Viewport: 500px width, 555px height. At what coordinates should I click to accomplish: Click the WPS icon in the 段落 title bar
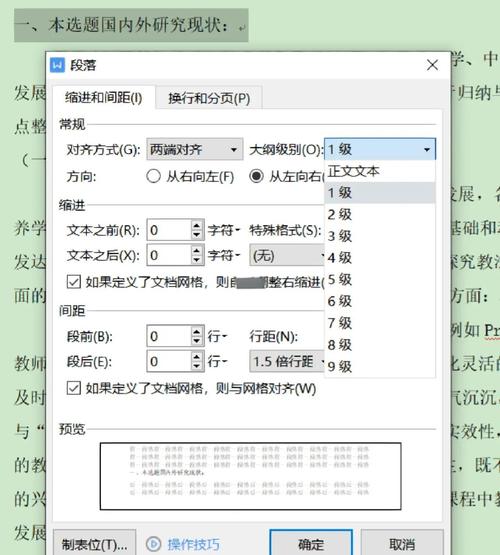(57, 65)
